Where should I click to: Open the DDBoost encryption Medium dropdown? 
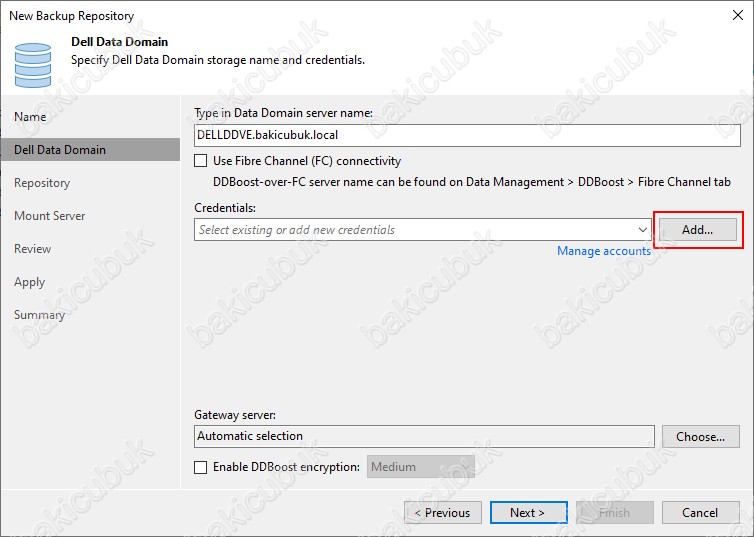tap(421, 467)
